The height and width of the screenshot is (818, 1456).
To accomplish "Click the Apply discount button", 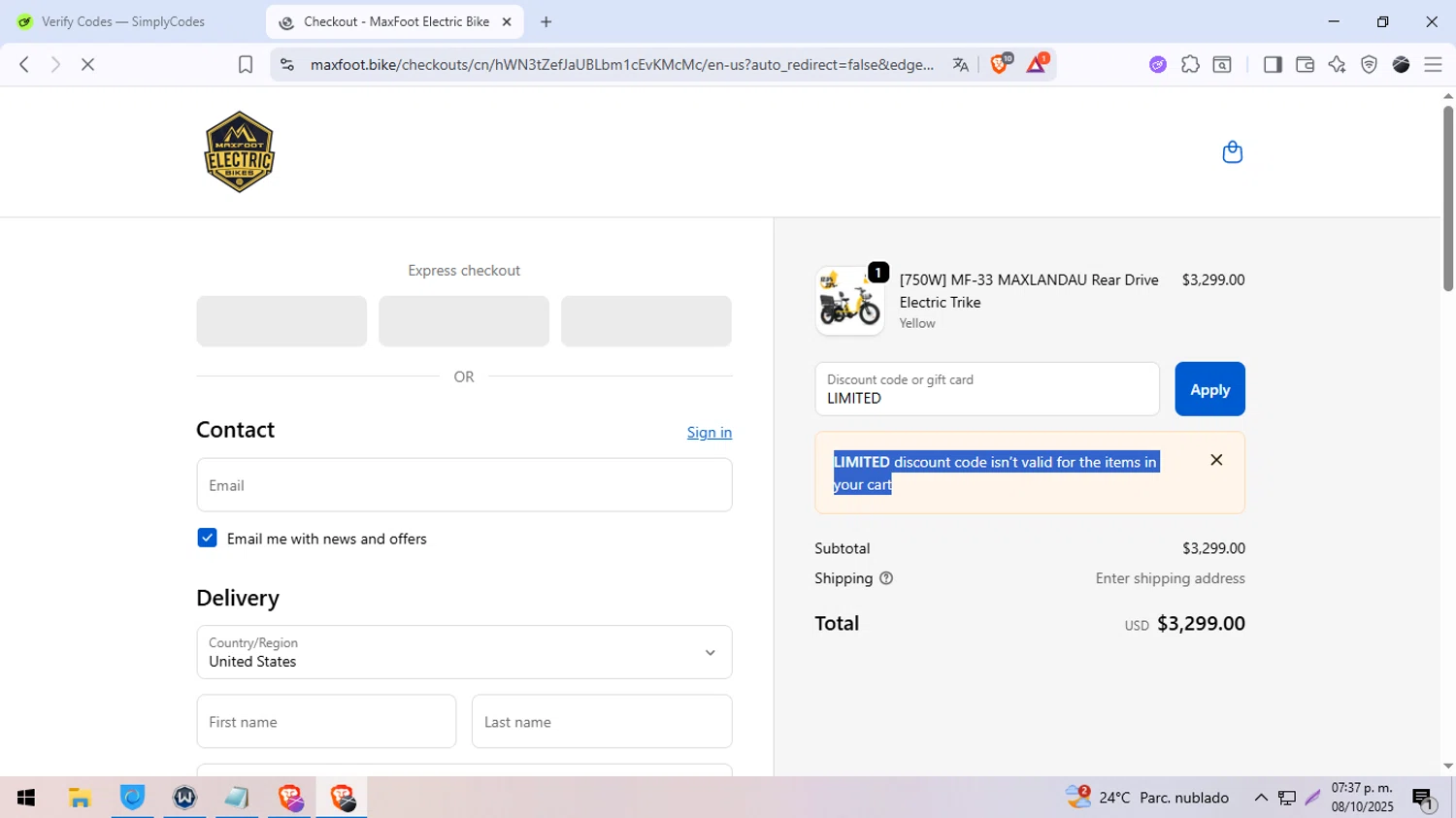I will point(1209,389).
